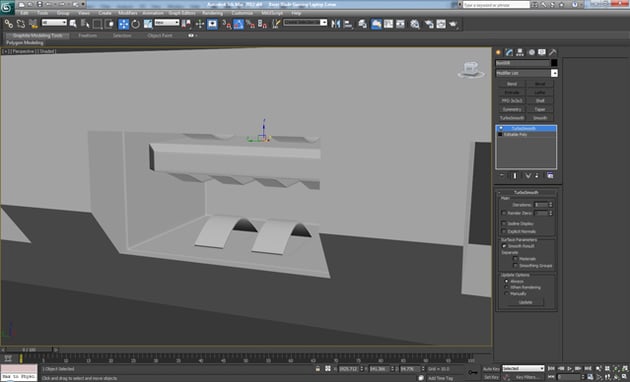Click the FFD 3x3x3 modifier button

[x=511, y=101]
